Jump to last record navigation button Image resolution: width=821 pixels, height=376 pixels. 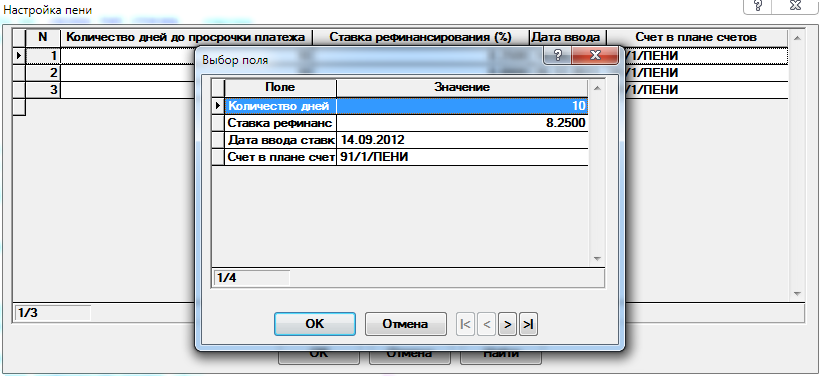point(528,325)
